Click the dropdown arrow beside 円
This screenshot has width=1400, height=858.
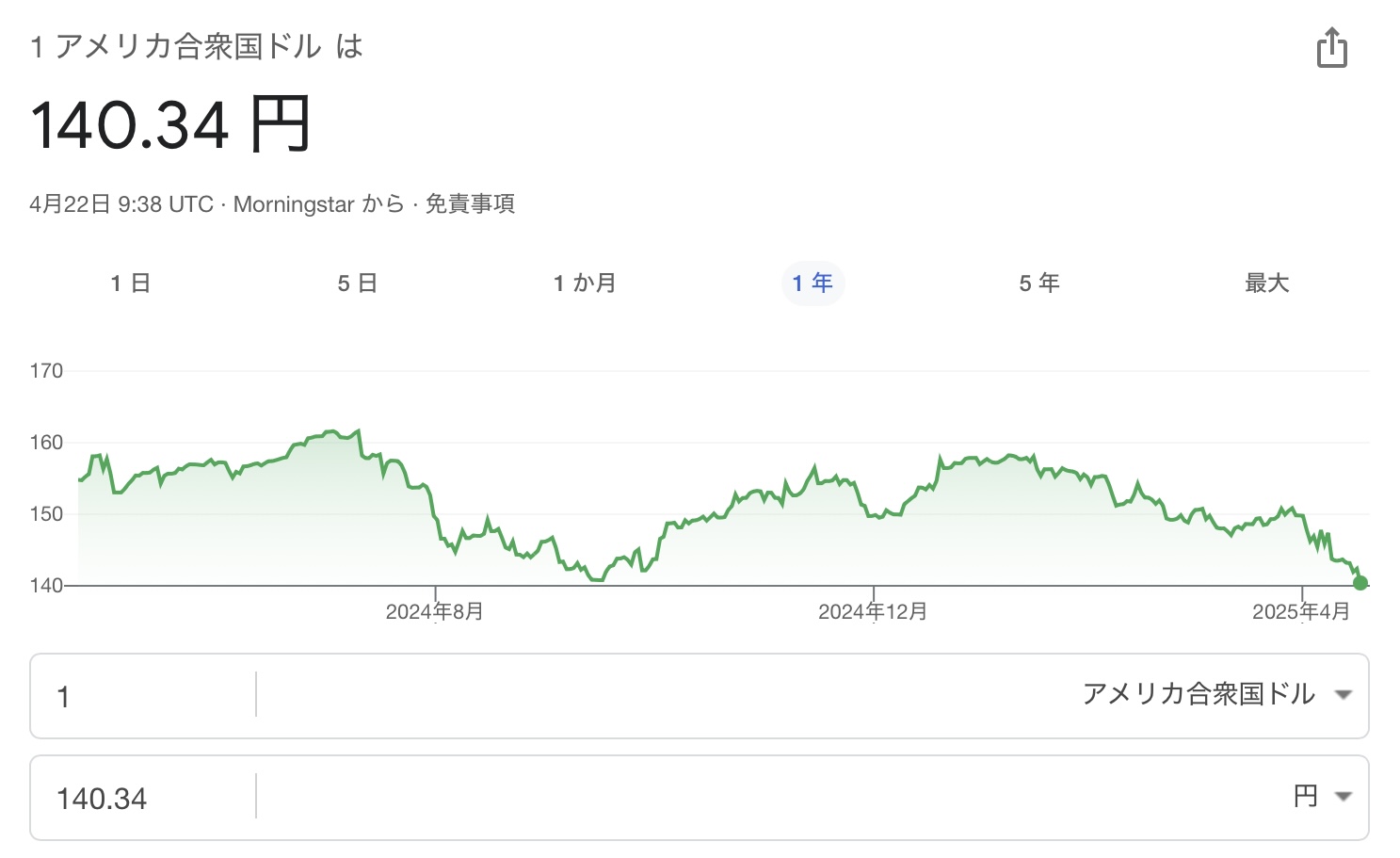(x=1344, y=797)
